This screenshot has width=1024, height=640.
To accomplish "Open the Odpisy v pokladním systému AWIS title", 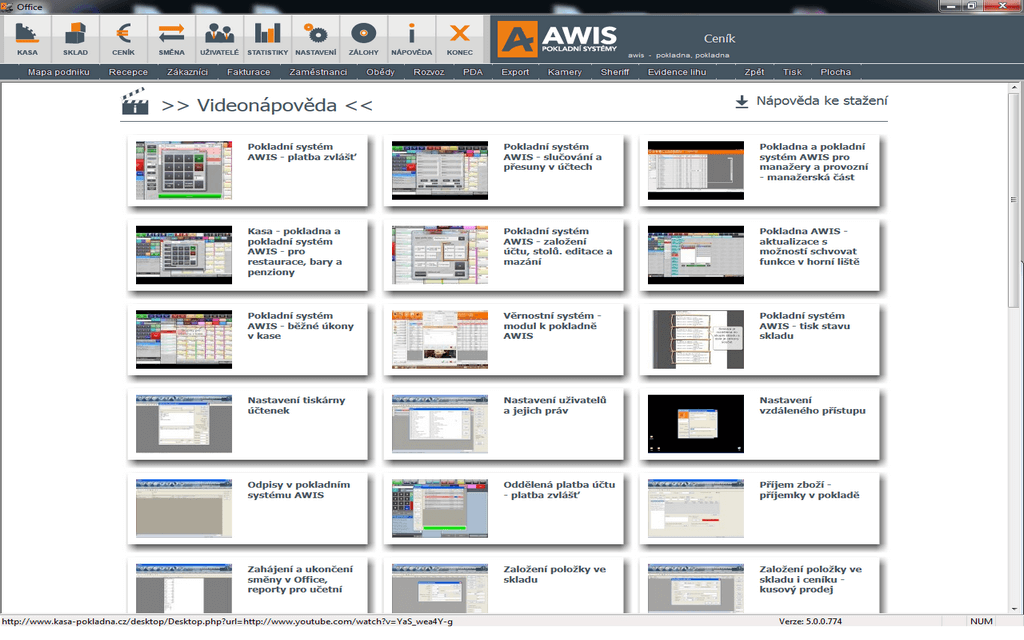I will (x=298, y=490).
